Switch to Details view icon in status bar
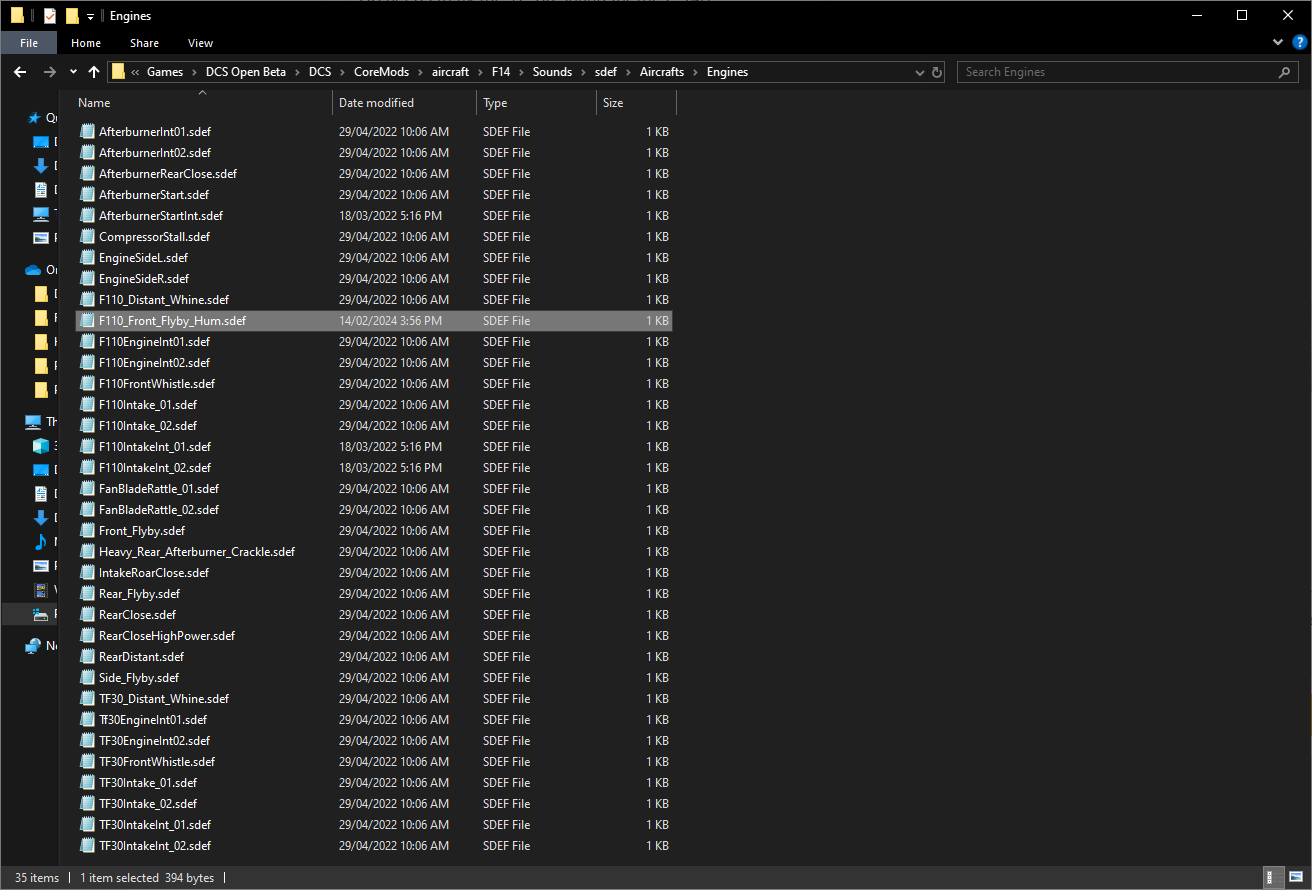The image size is (1312, 890). (x=1273, y=878)
